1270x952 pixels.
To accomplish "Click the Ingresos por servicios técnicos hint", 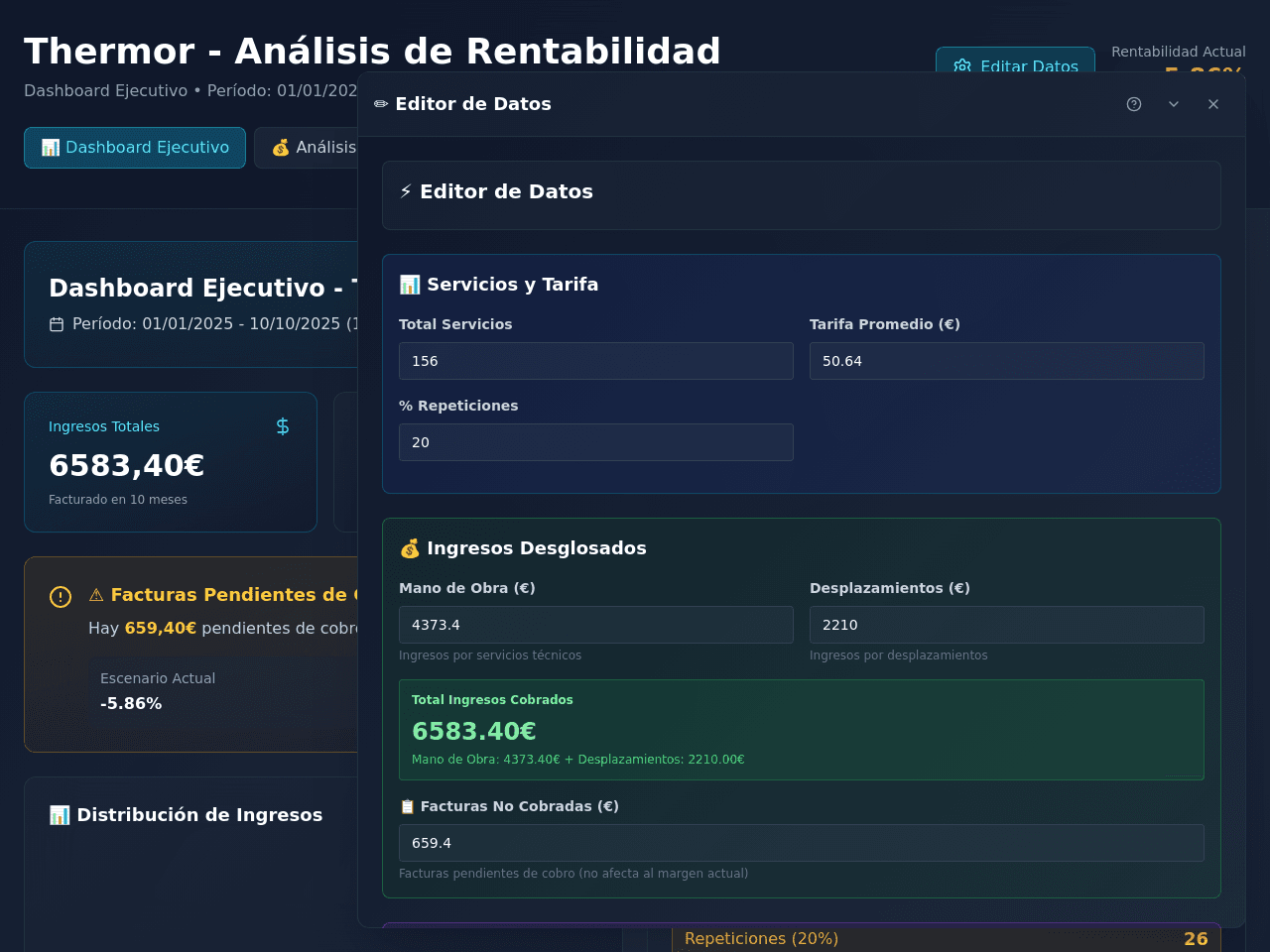I will coord(490,655).
